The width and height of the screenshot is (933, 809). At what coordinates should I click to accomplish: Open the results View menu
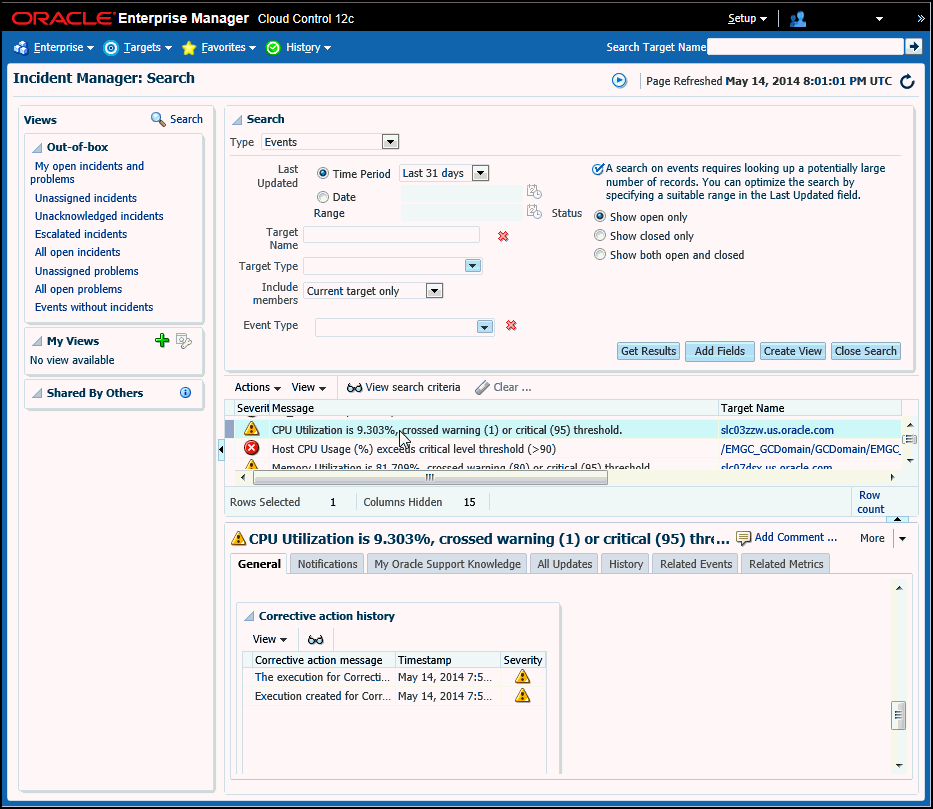pos(309,387)
